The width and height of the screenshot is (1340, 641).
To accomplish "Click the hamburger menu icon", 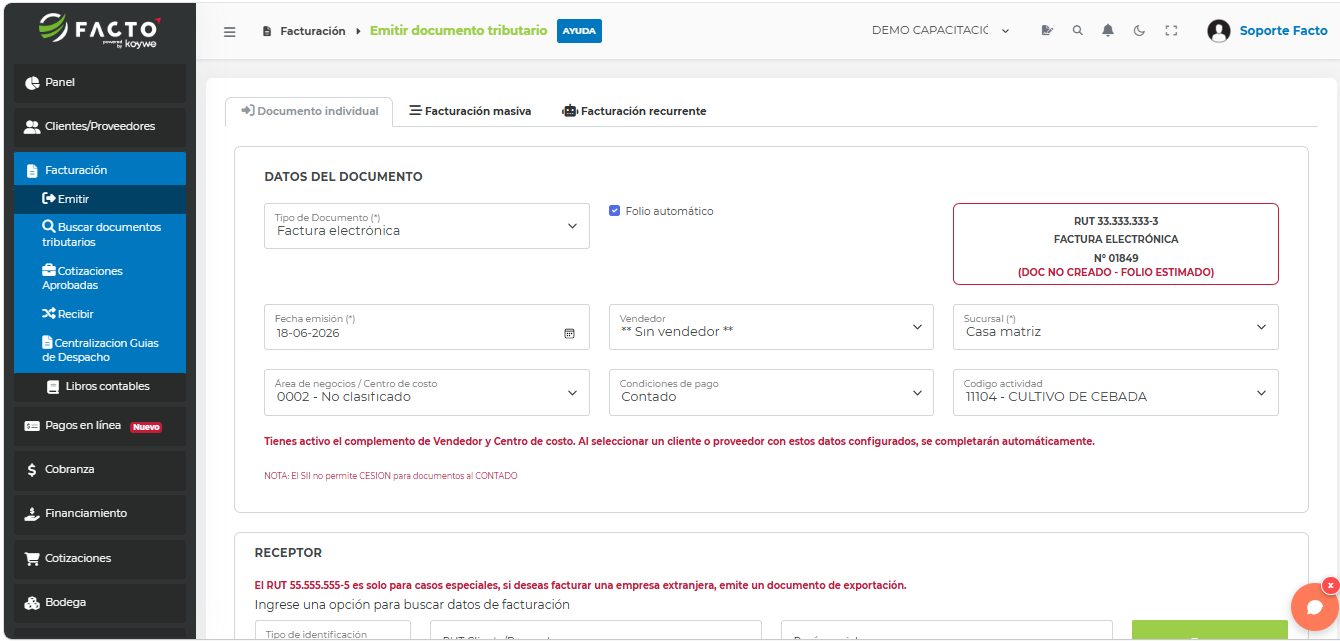I will [x=230, y=32].
